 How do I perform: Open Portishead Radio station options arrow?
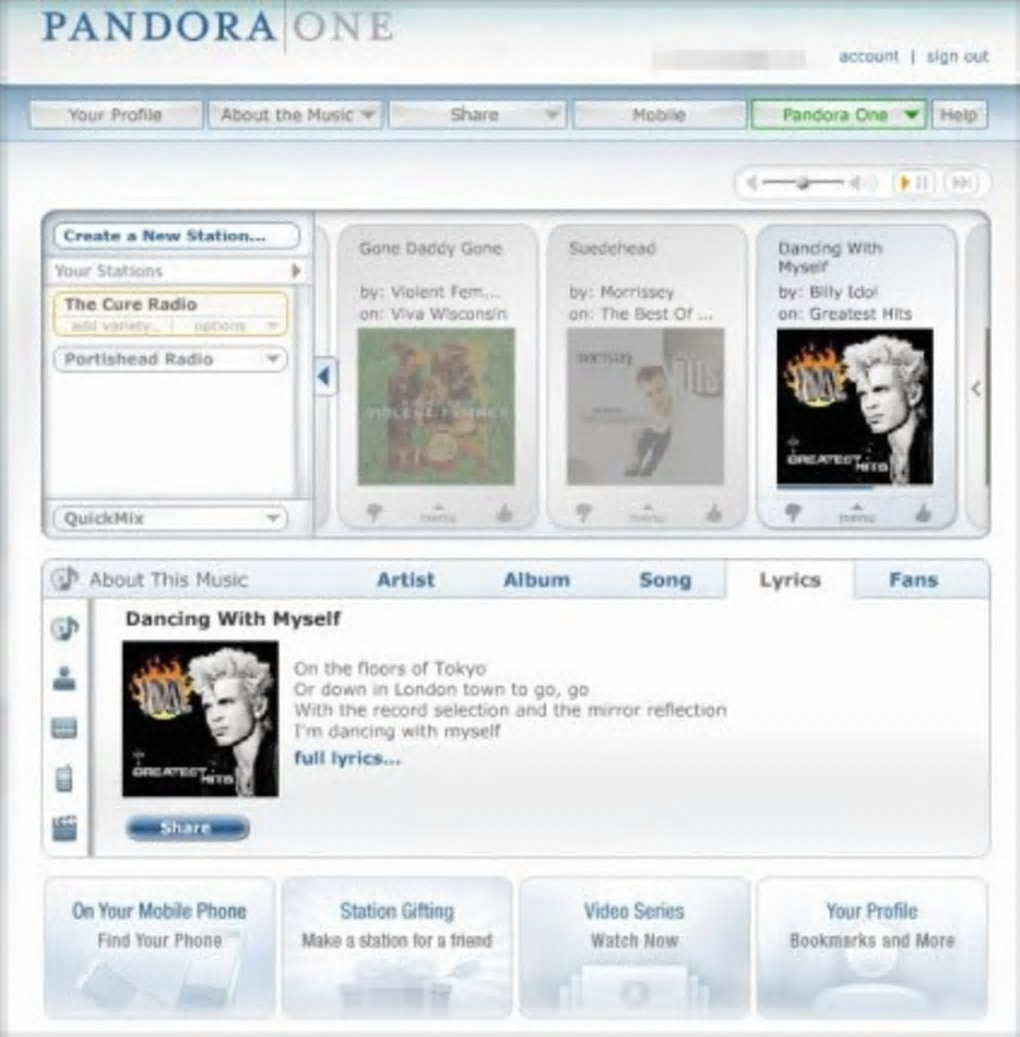(272, 359)
